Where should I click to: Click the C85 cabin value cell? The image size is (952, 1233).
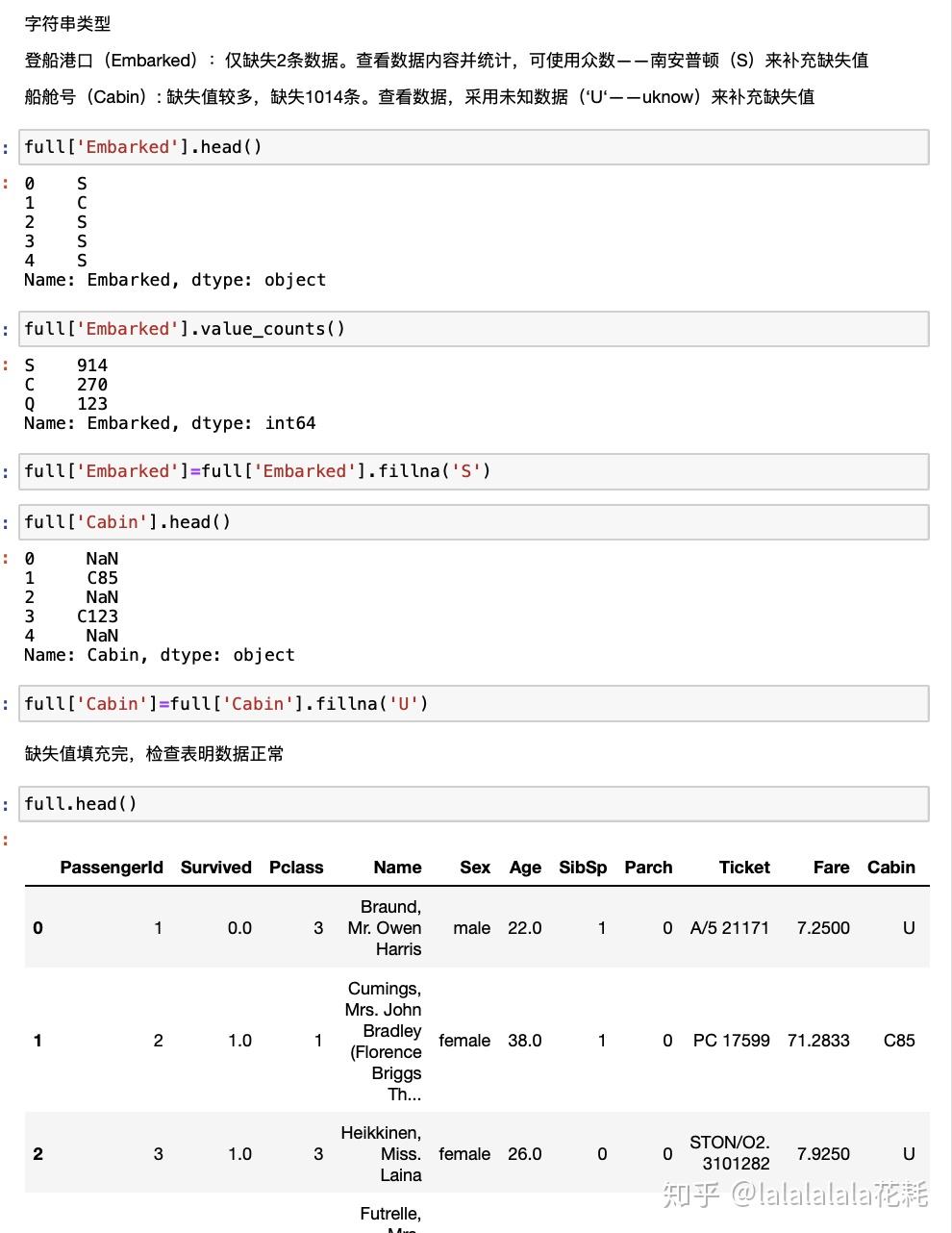[x=899, y=1041]
